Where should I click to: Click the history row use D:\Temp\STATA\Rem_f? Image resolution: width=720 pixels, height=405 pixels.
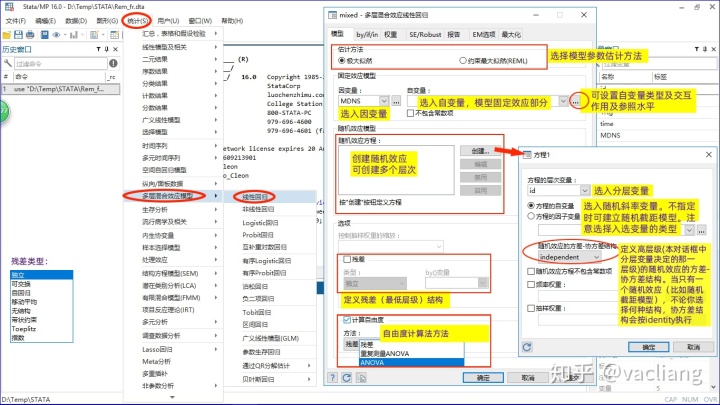[x=60, y=89]
